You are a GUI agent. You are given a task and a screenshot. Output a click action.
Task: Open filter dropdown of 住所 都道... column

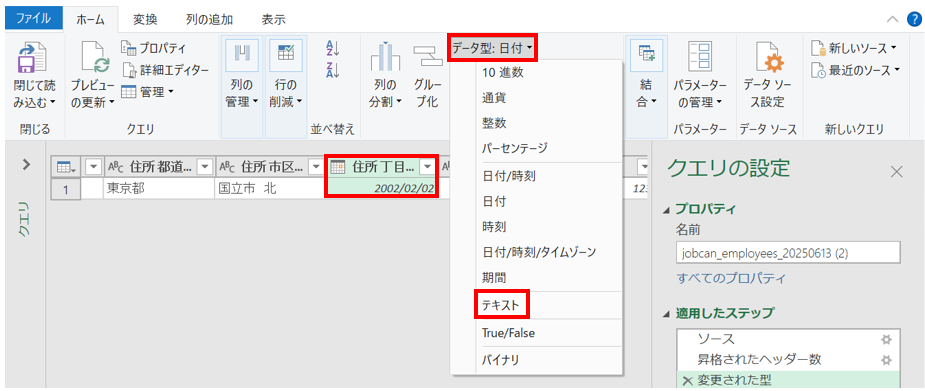(x=205, y=168)
